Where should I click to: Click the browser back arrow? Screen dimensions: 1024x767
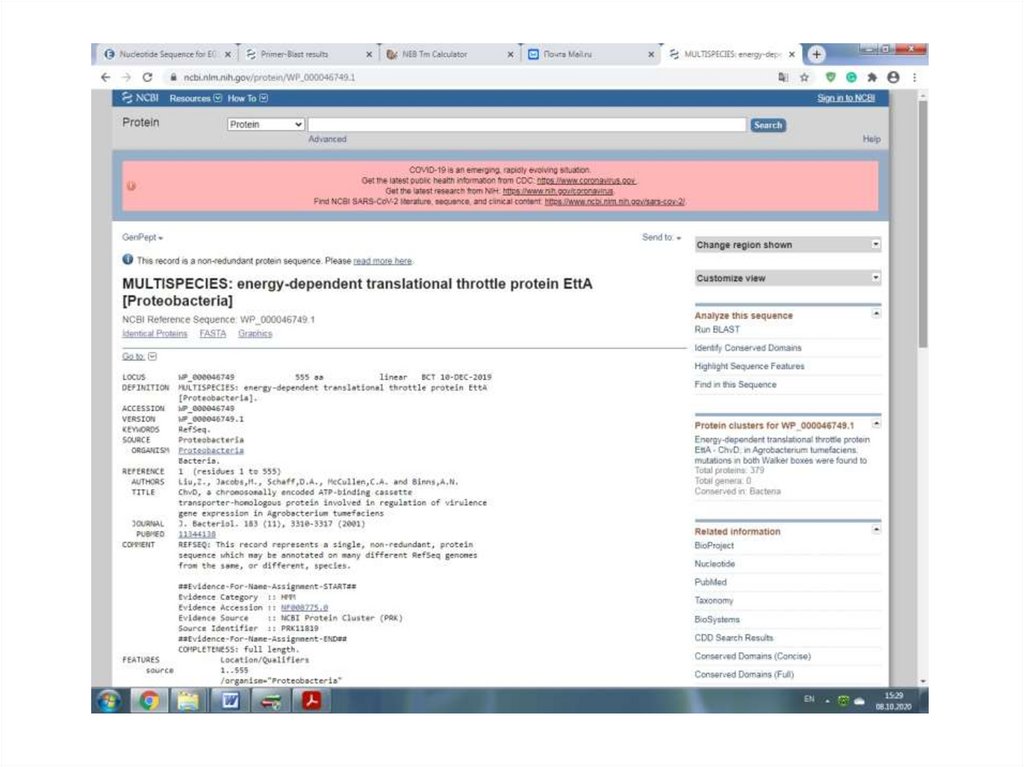[106, 77]
